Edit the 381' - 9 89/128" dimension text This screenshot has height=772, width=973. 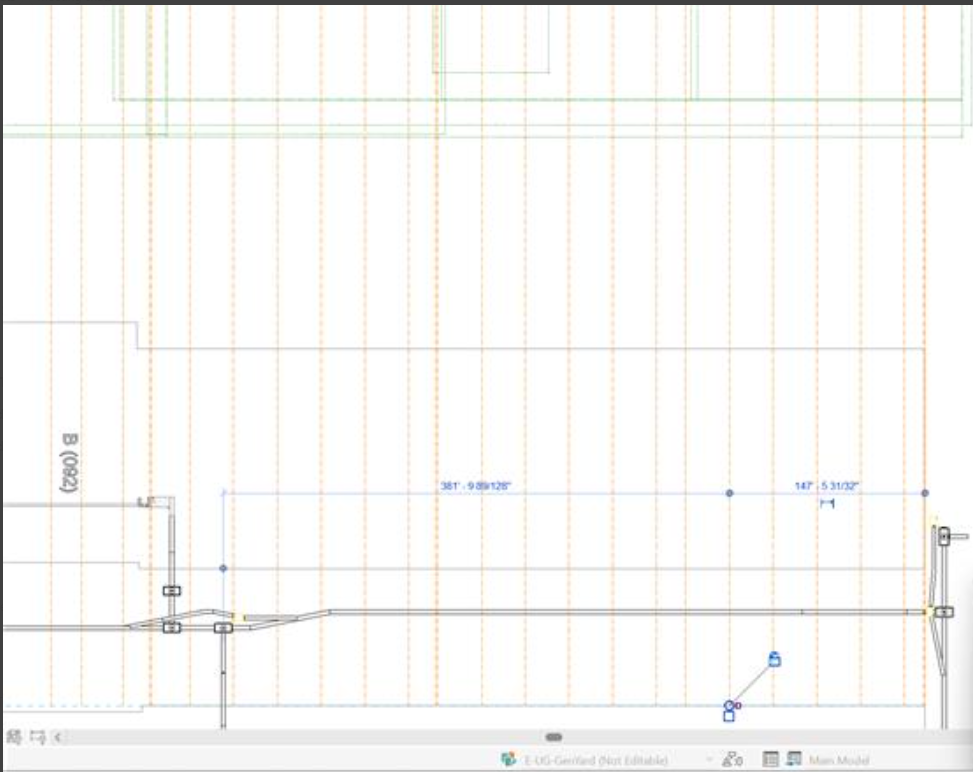(x=475, y=486)
